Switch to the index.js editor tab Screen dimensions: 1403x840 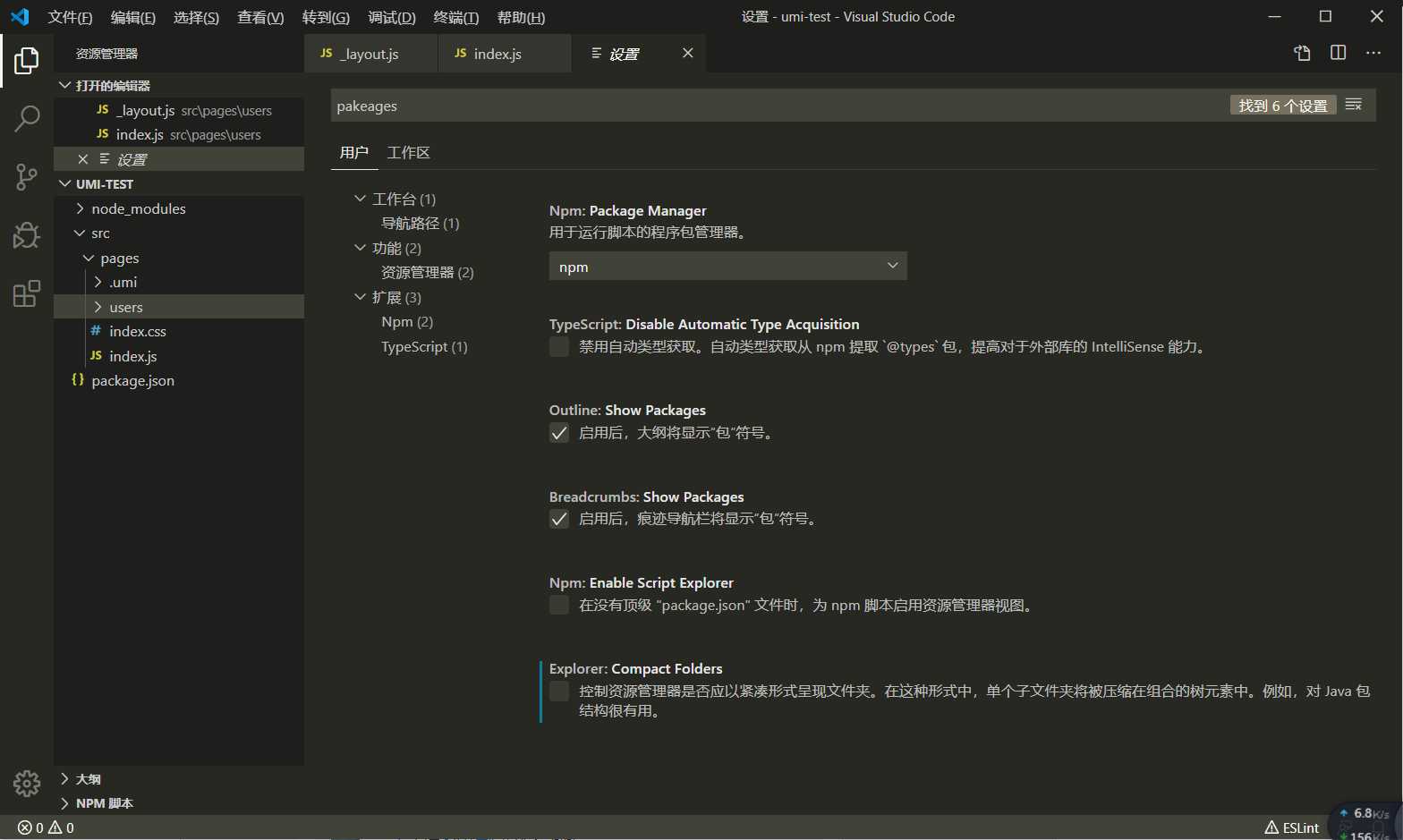click(505, 54)
